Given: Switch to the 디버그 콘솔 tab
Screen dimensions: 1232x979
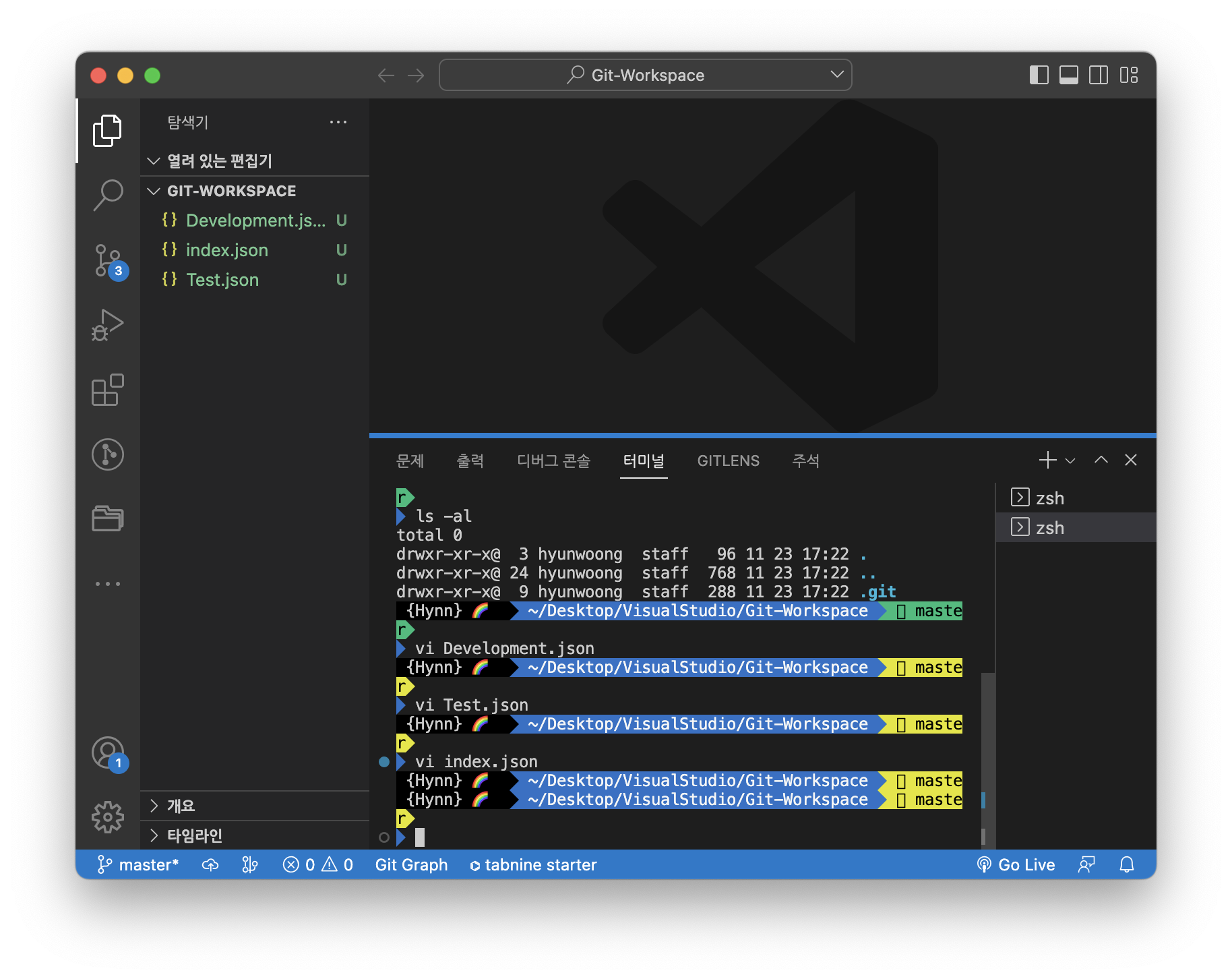Looking at the screenshot, I should [x=553, y=461].
